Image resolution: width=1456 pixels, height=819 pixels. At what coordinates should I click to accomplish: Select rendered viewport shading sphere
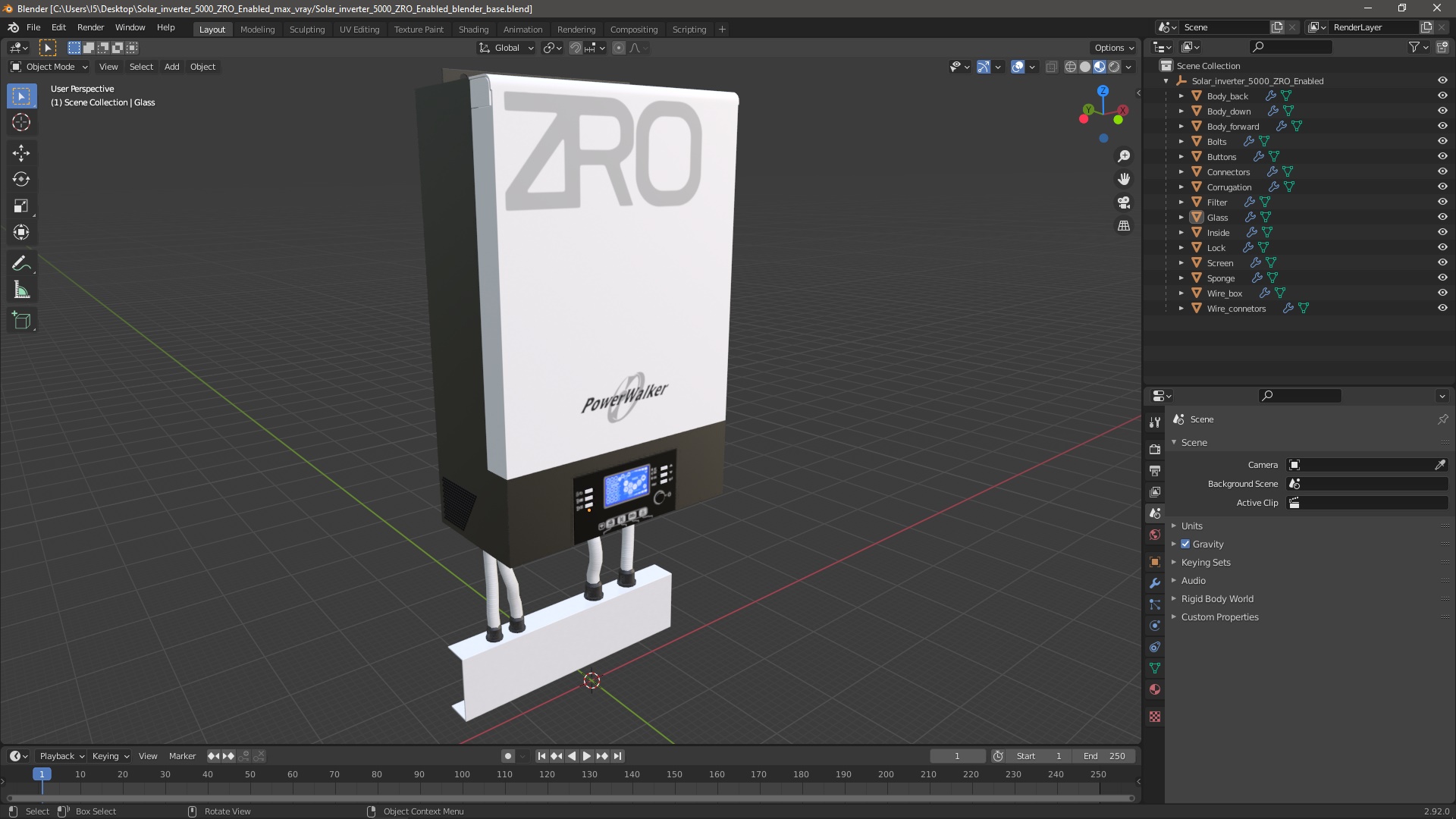coord(1114,67)
